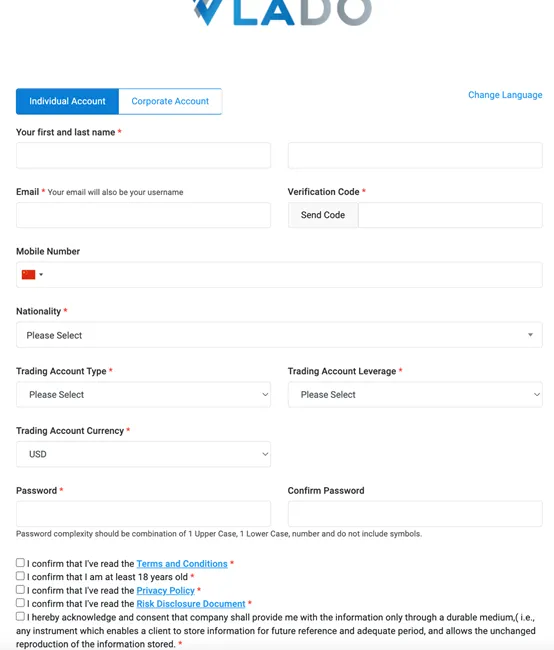Open the Trading Account Leverage dropdown
The height and width of the screenshot is (650, 554).
click(415, 394)
